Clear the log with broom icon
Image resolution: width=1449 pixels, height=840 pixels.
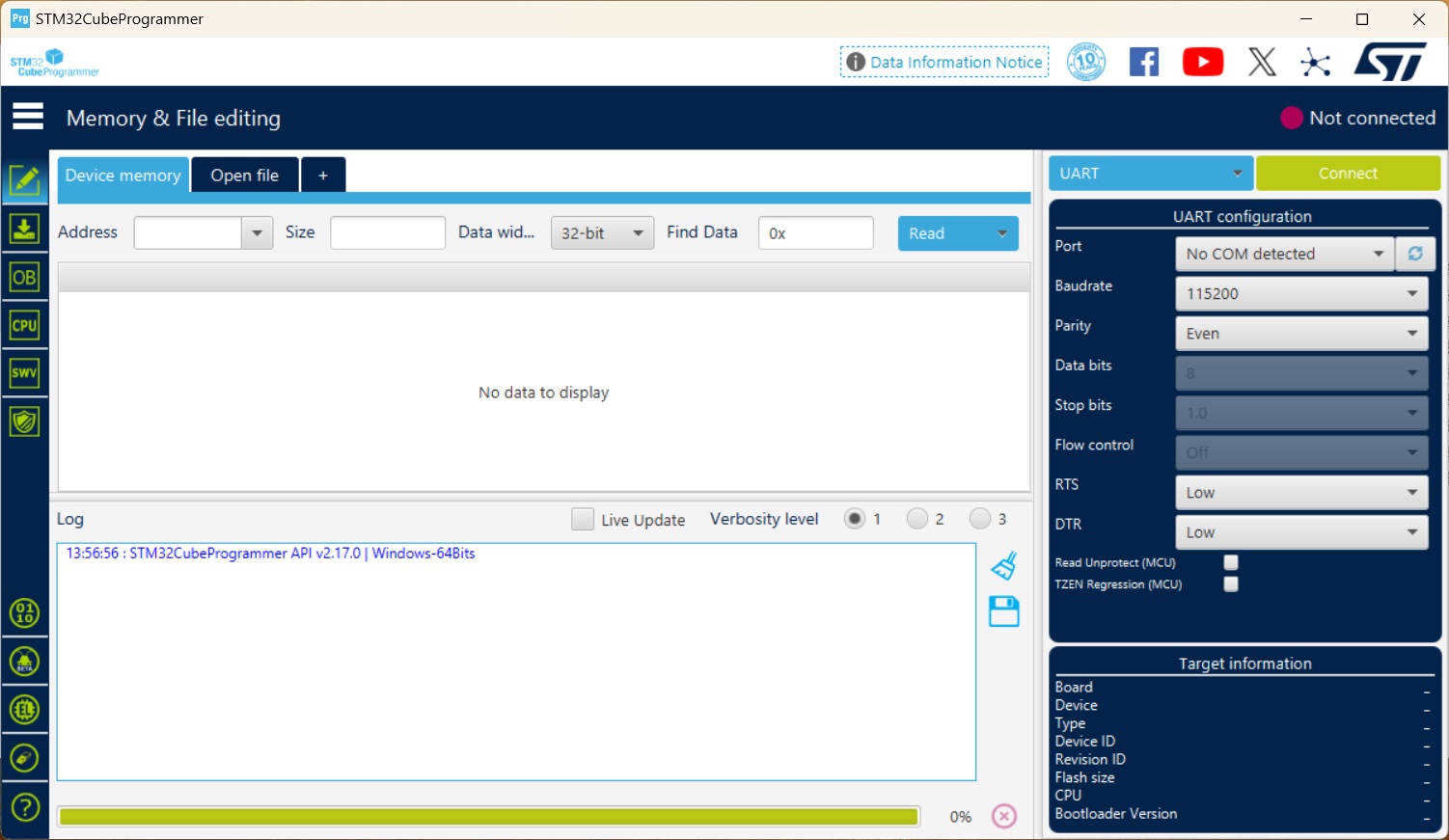pyautogui.click(x=1004, y=565)
